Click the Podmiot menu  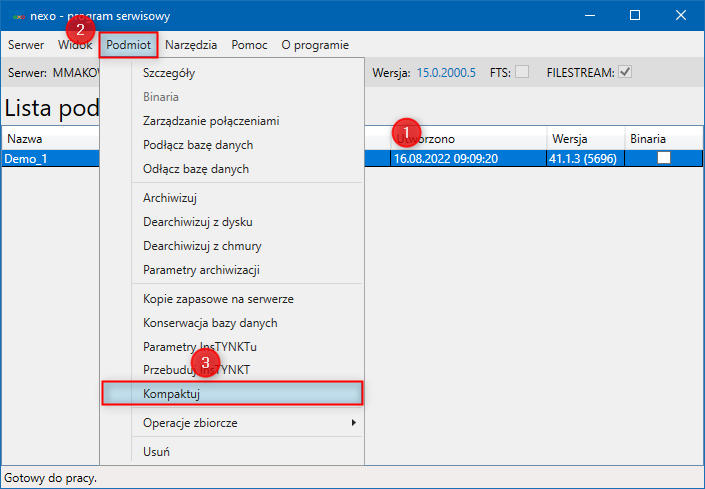[129, 45]
